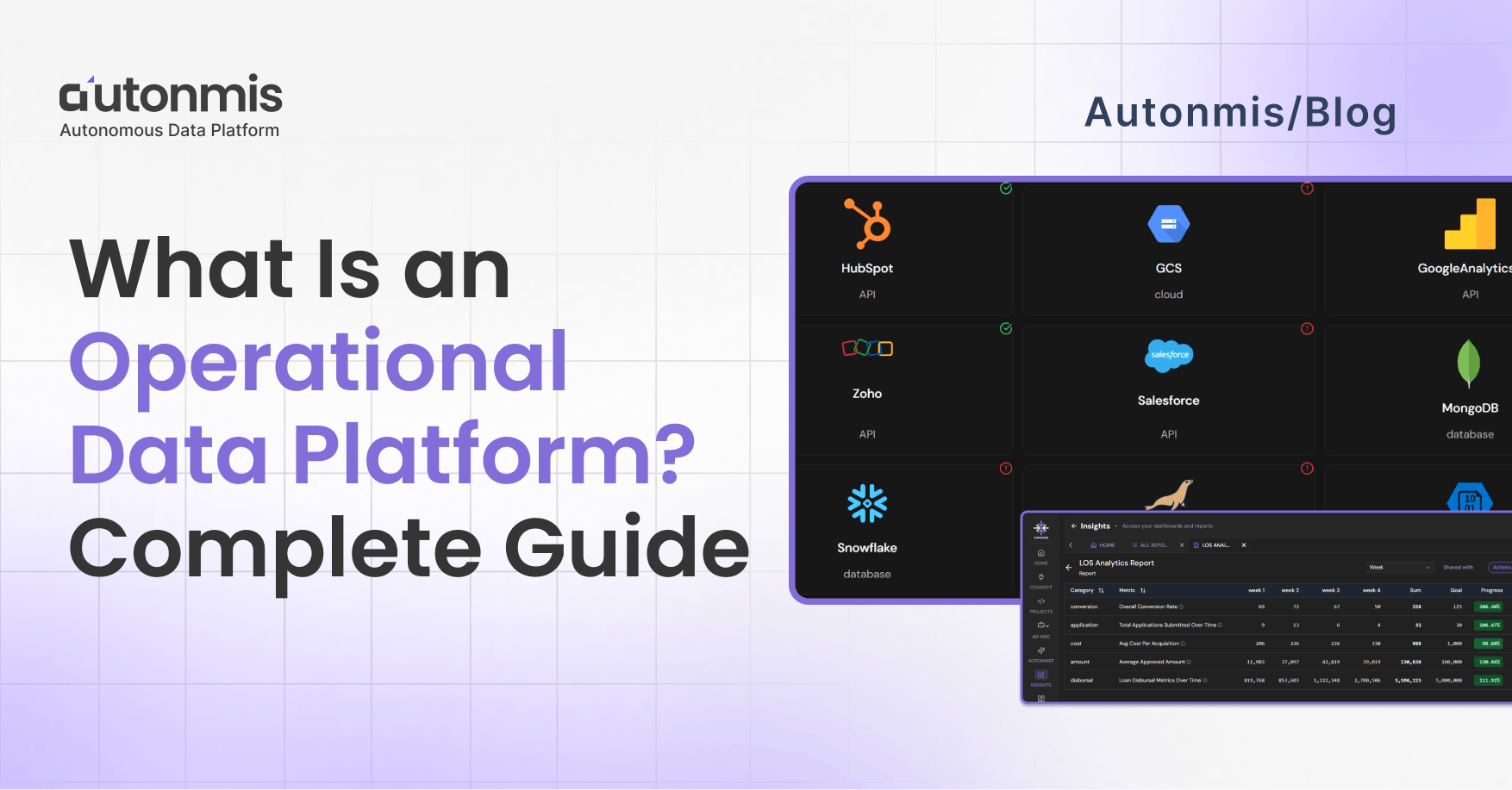This screenshot has width=1512, height=790.
Task: Click the HubSpot connector name
Action: 867,268
